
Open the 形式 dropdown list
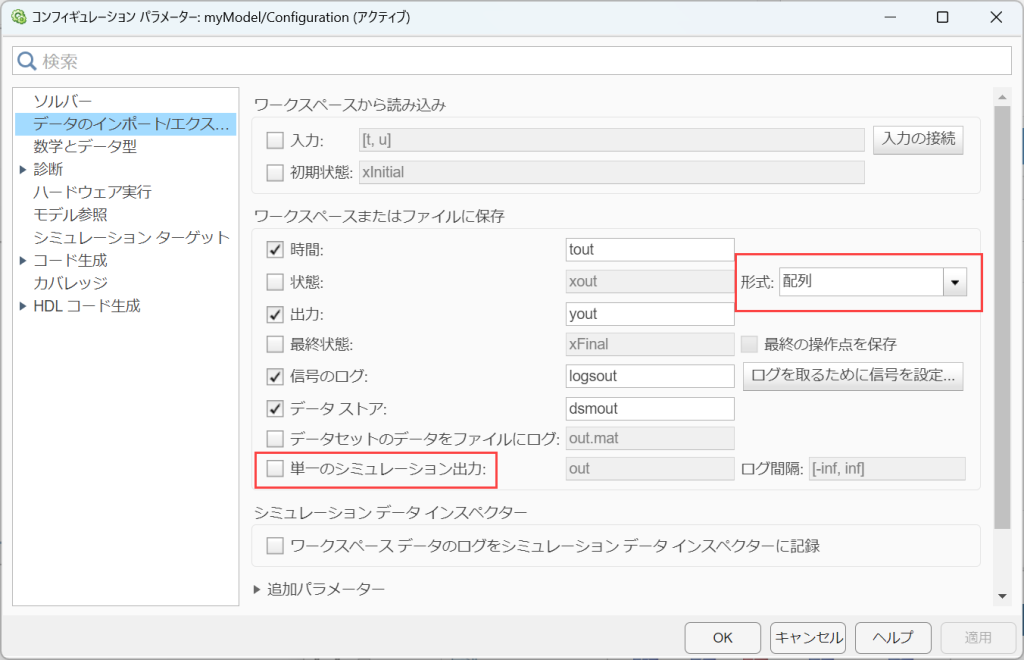955,282
